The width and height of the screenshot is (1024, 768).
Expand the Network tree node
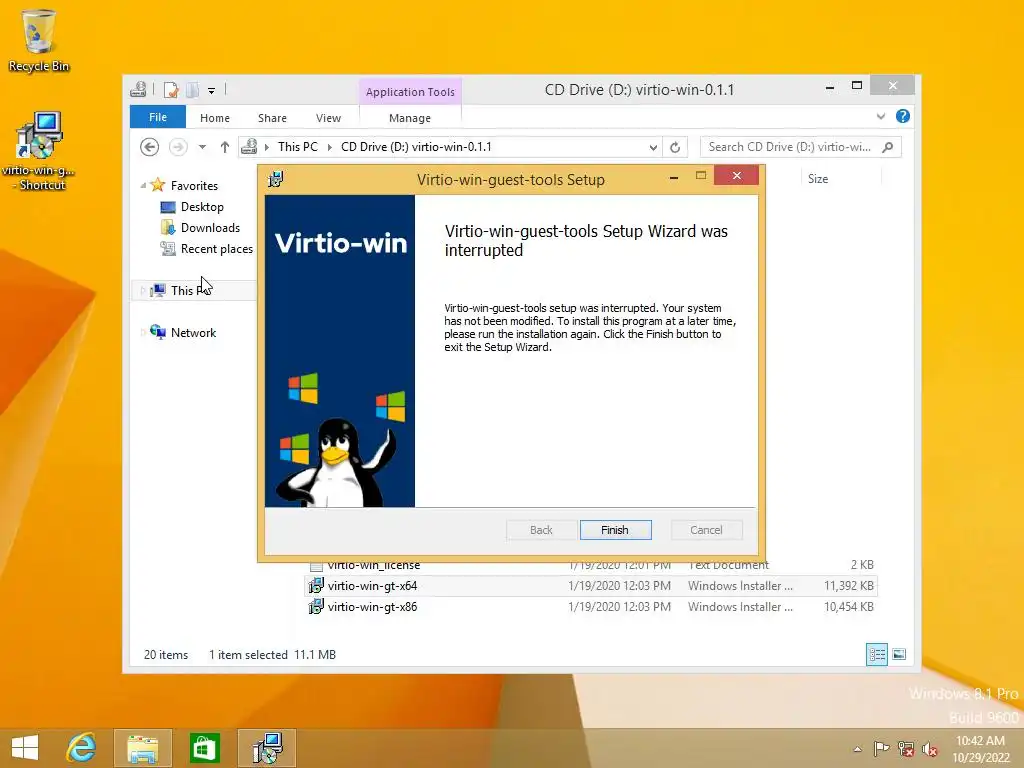143,332
